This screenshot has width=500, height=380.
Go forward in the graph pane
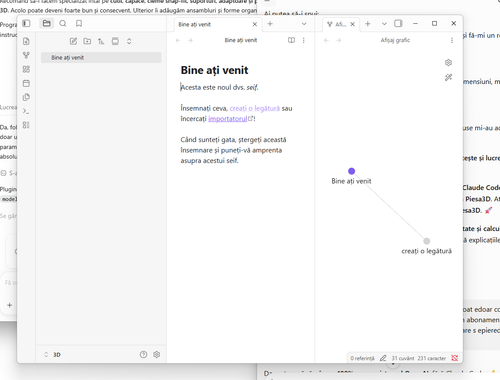[x=339, y=40]
